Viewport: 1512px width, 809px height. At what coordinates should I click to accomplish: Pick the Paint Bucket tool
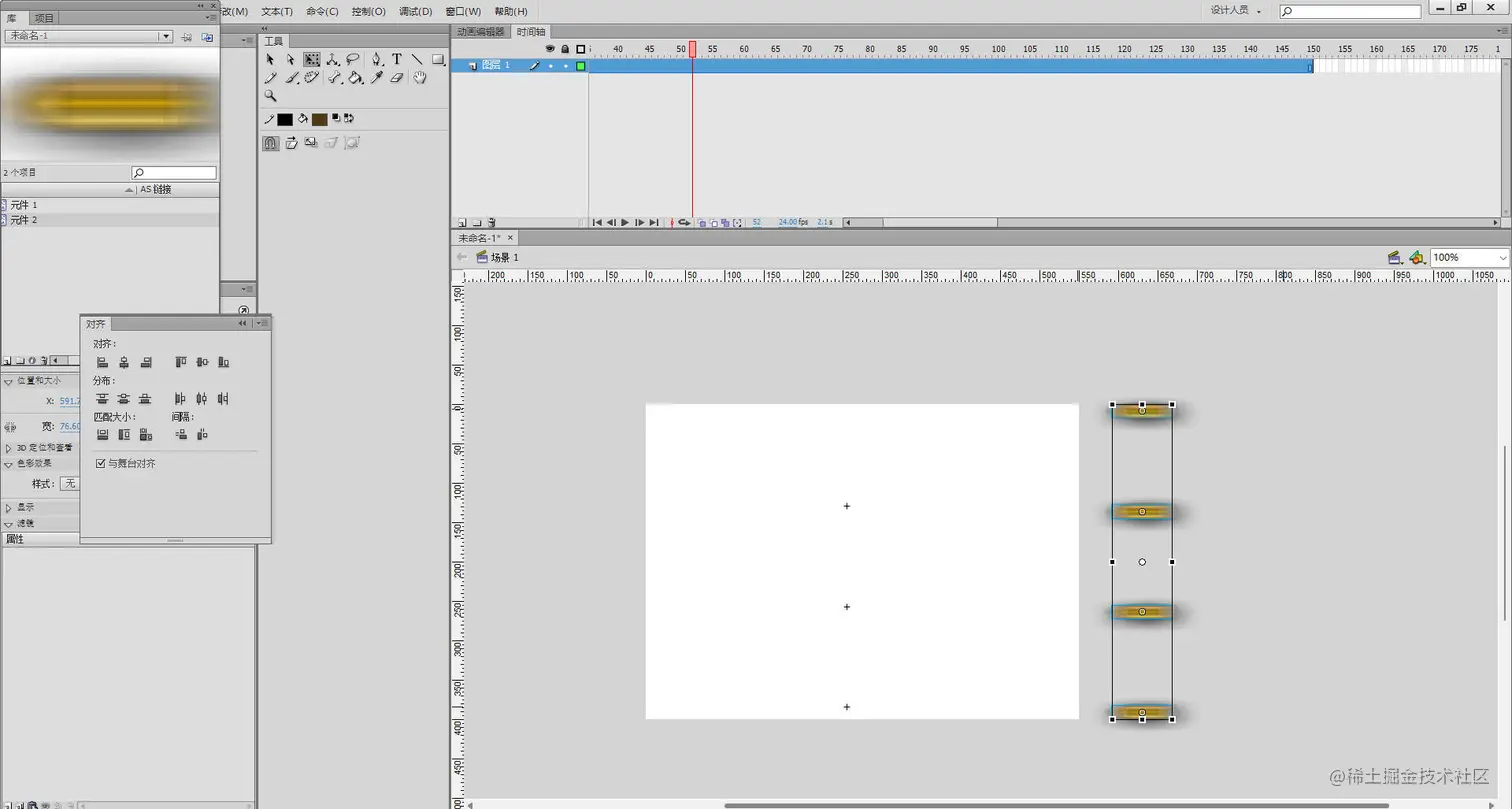tap(357, 78)
